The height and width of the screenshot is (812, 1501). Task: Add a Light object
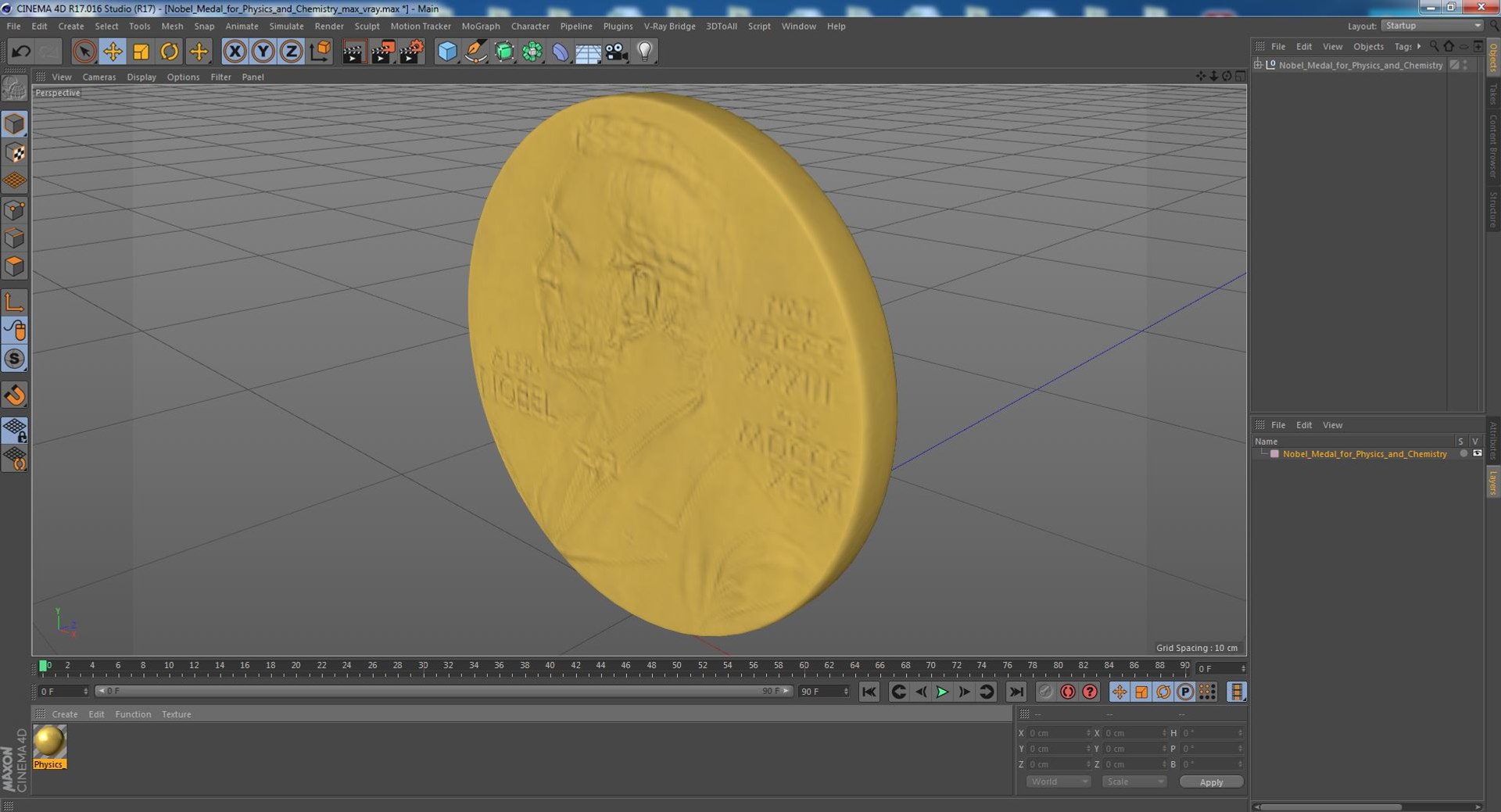coord(644,52)
